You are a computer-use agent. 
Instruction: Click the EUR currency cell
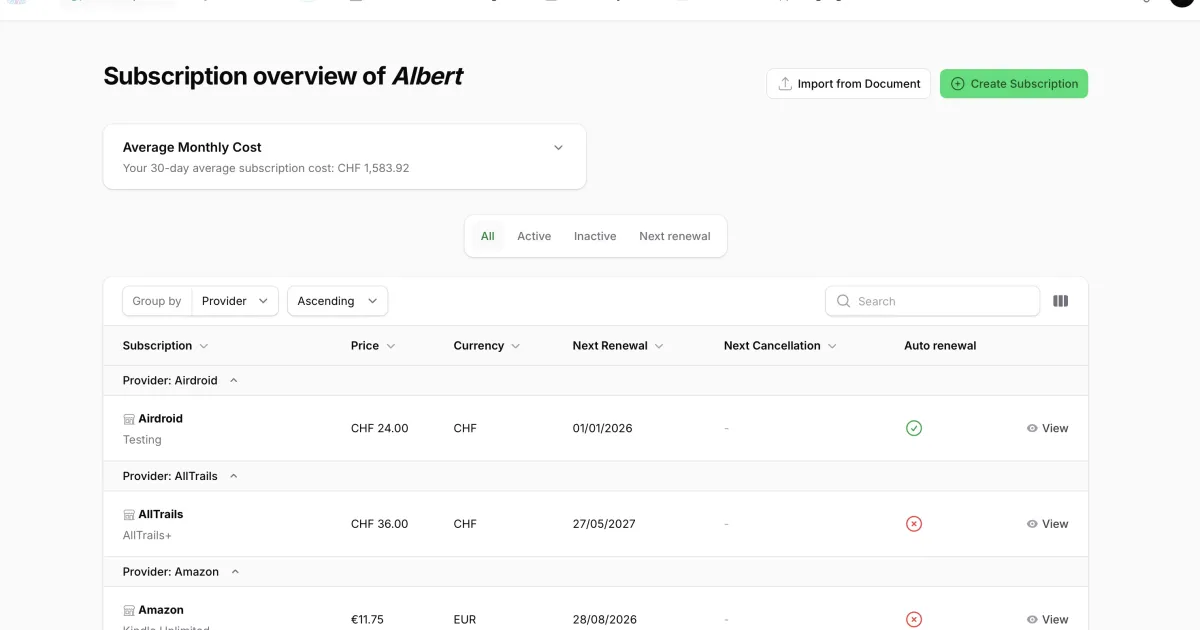465,620
